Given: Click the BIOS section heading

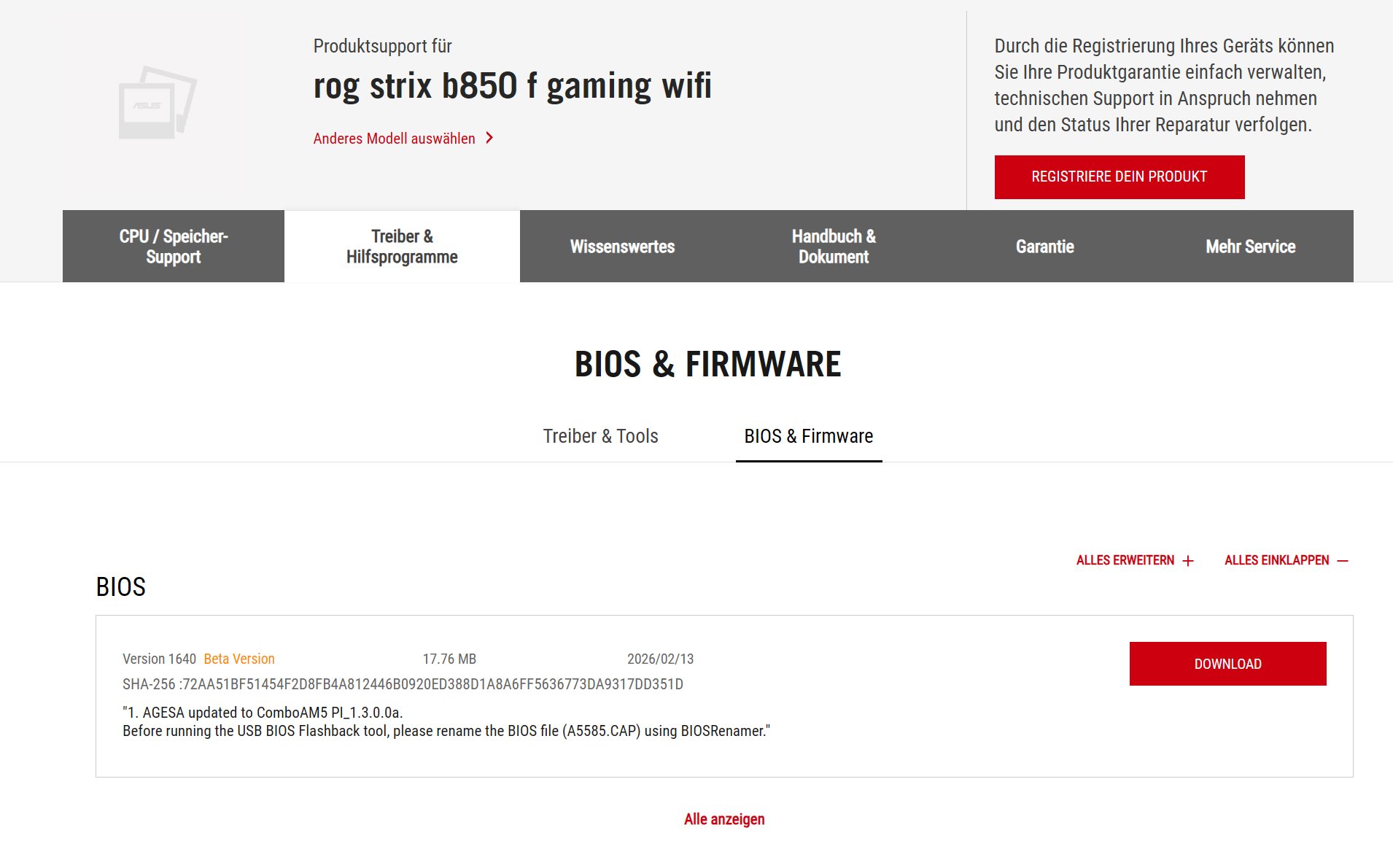Looking at the screenshot, I should coord(121,586).
